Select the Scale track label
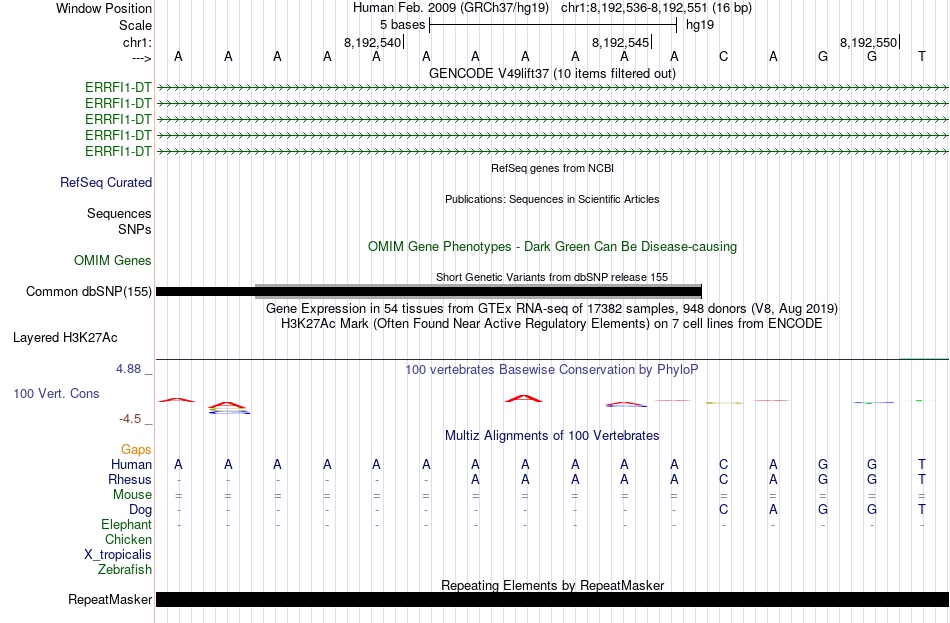Image resolution: width=950 pixels, height=623 pixels. [x=135, y=25]
